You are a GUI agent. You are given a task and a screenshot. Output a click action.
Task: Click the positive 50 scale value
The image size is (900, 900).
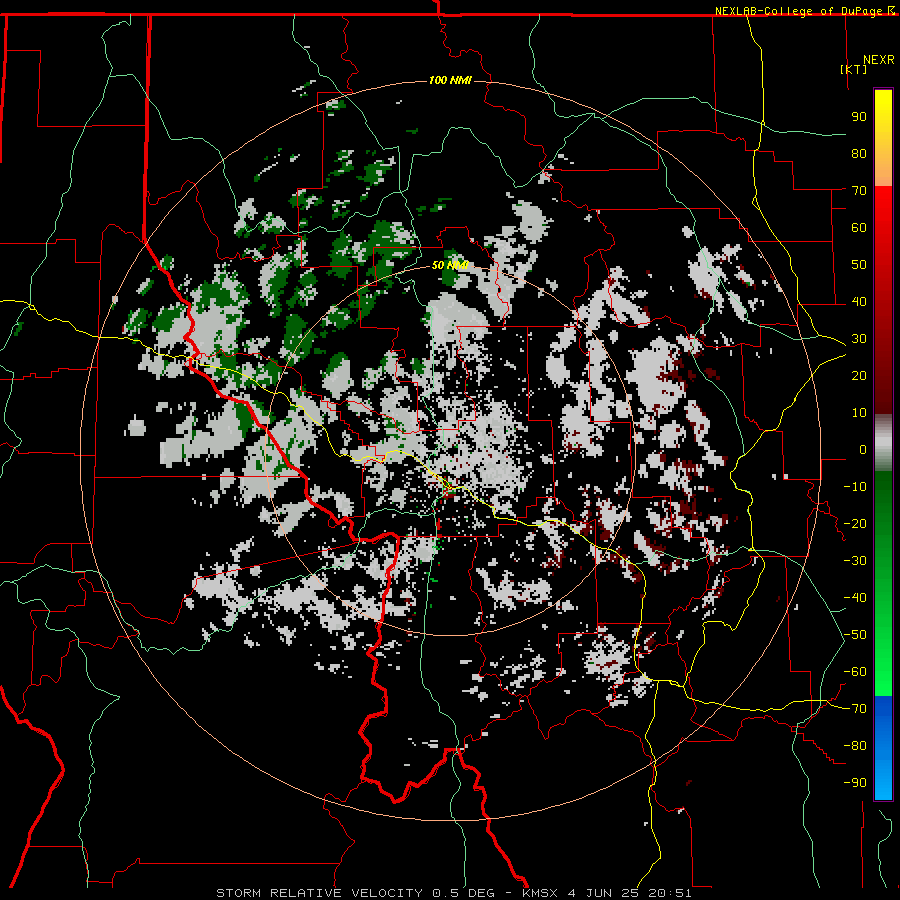[859, 265]
